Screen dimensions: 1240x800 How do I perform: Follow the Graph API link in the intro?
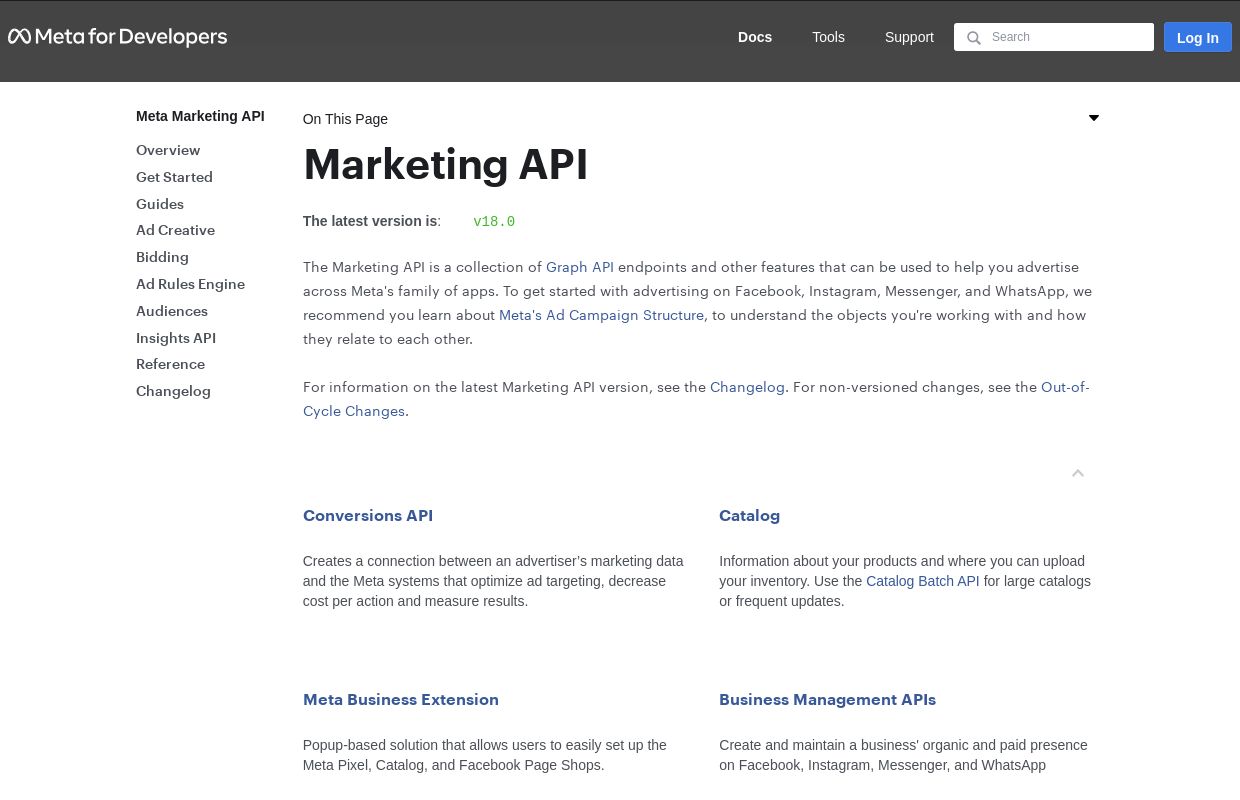point(580,267)
